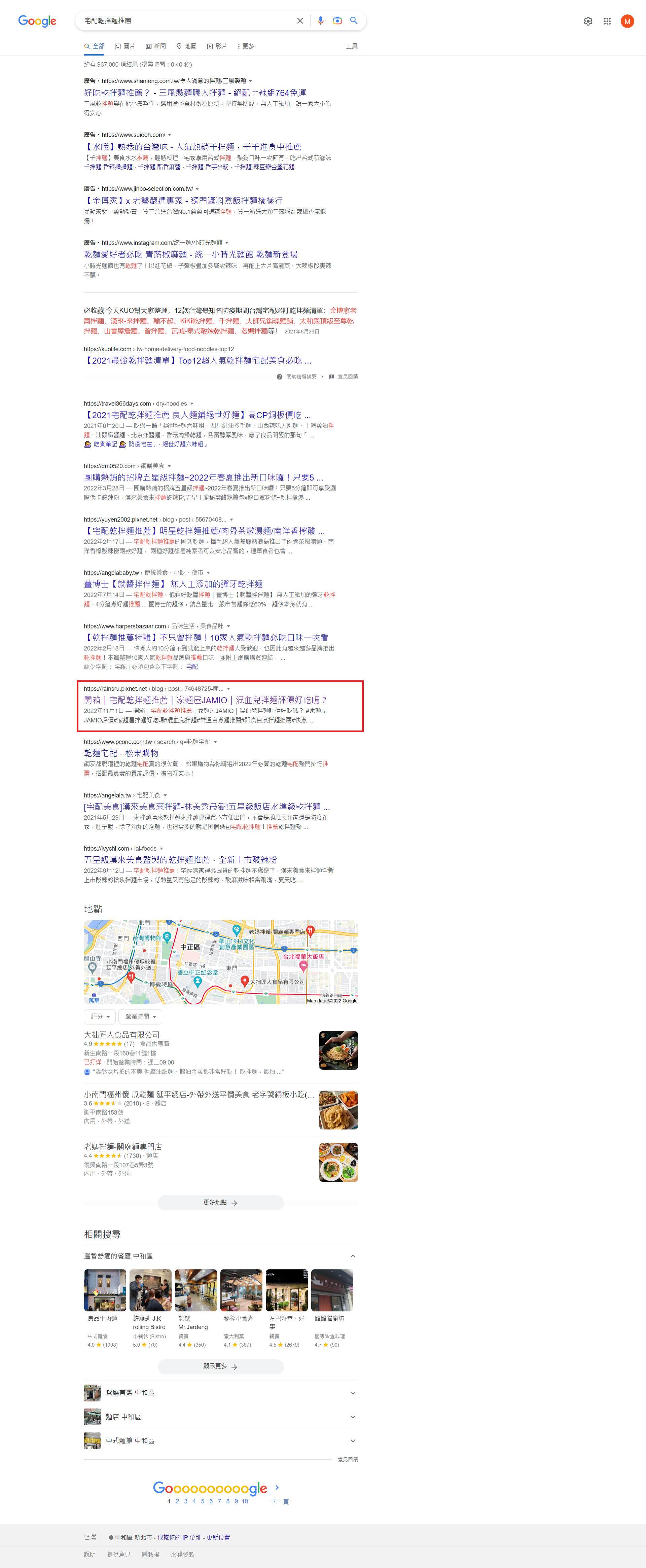Open the 蹦蹦貓廚坊 restaurant card
This screenshot has height=1568, width=646.
[332, 1308]
